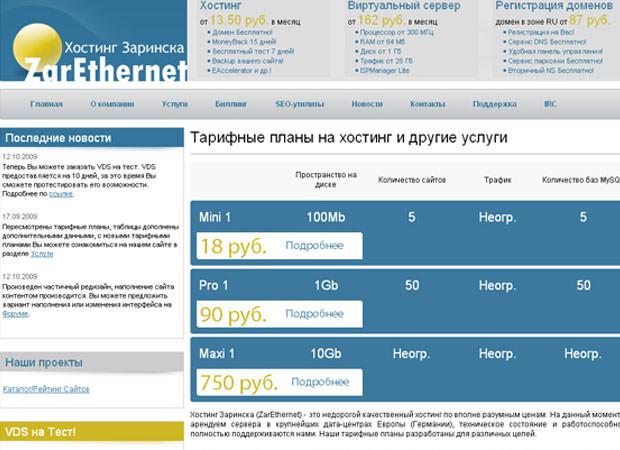This screenshot has width=620, height=450.
Task: Click the 13.50 руб. hosting price
Action: coord(239,20)
